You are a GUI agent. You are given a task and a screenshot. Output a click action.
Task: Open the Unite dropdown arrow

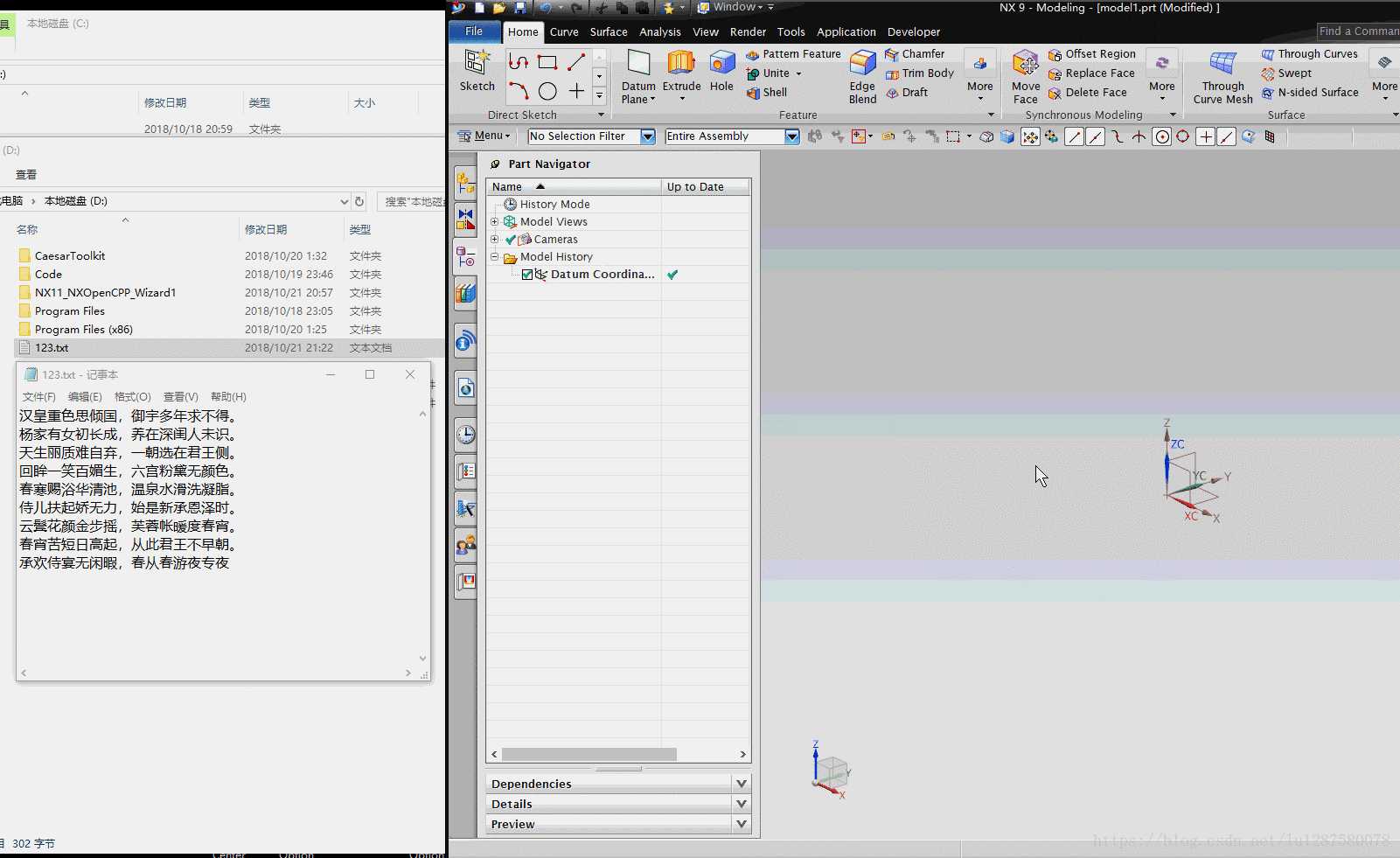pos(798,73)
